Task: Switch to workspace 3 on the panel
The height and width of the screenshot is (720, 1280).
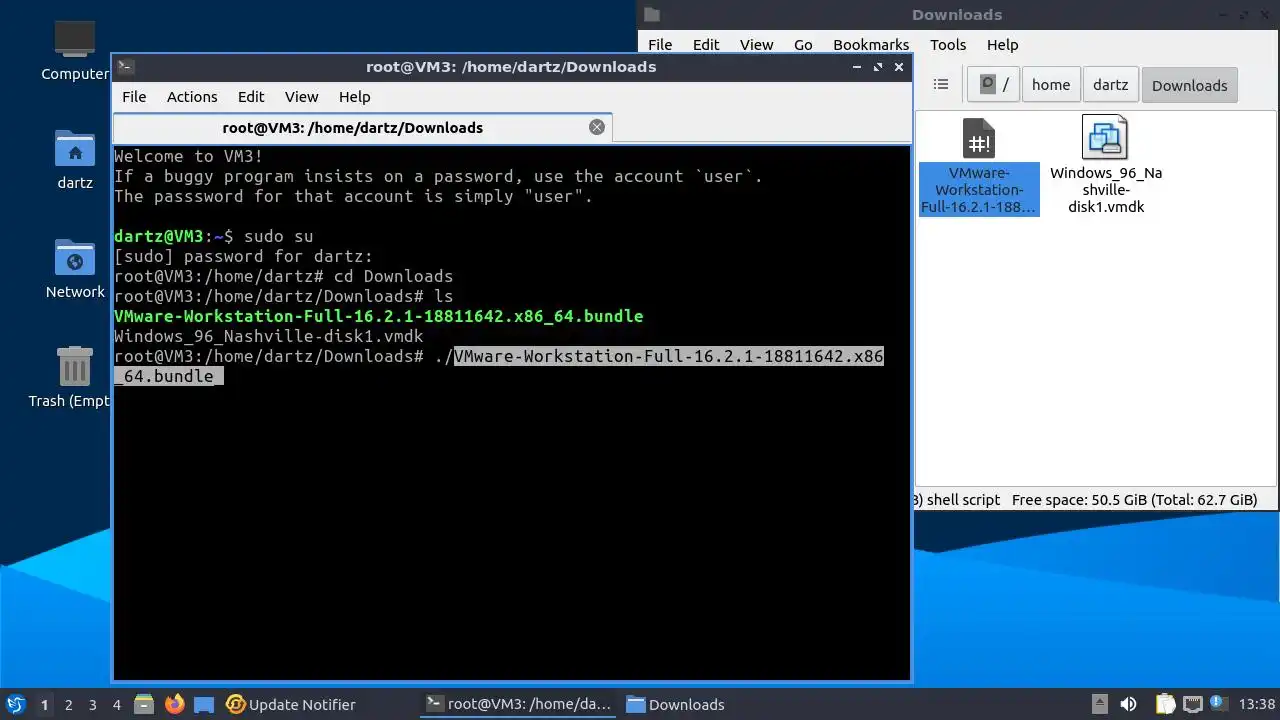Action: [93, 705]
